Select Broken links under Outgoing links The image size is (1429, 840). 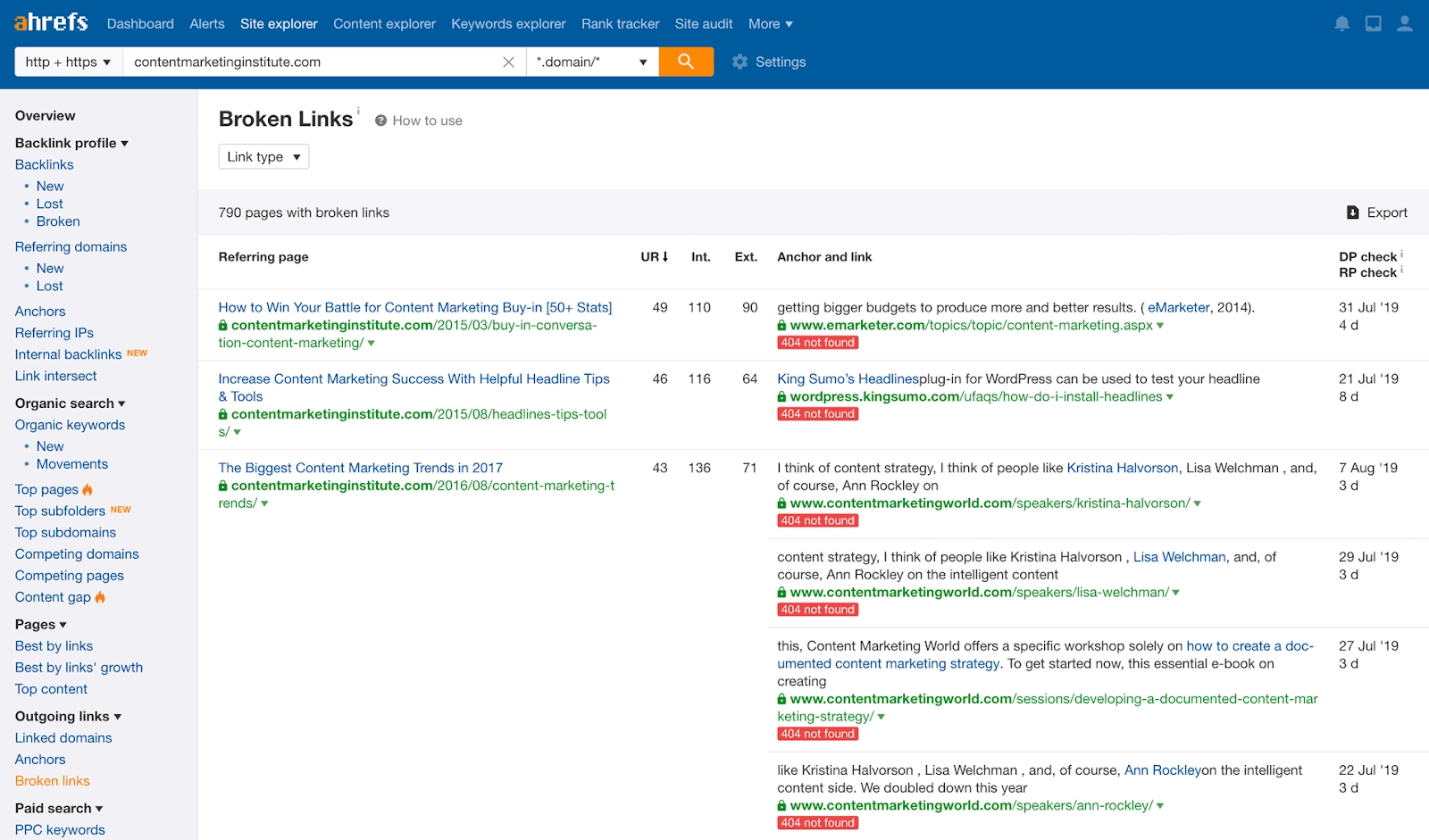pos(51,780)
